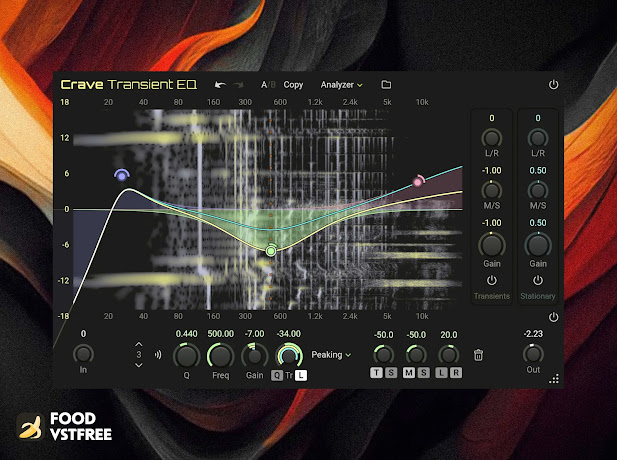Step to next band with up chevron
Screen dimensions: 617x460
tap(139, 344)
